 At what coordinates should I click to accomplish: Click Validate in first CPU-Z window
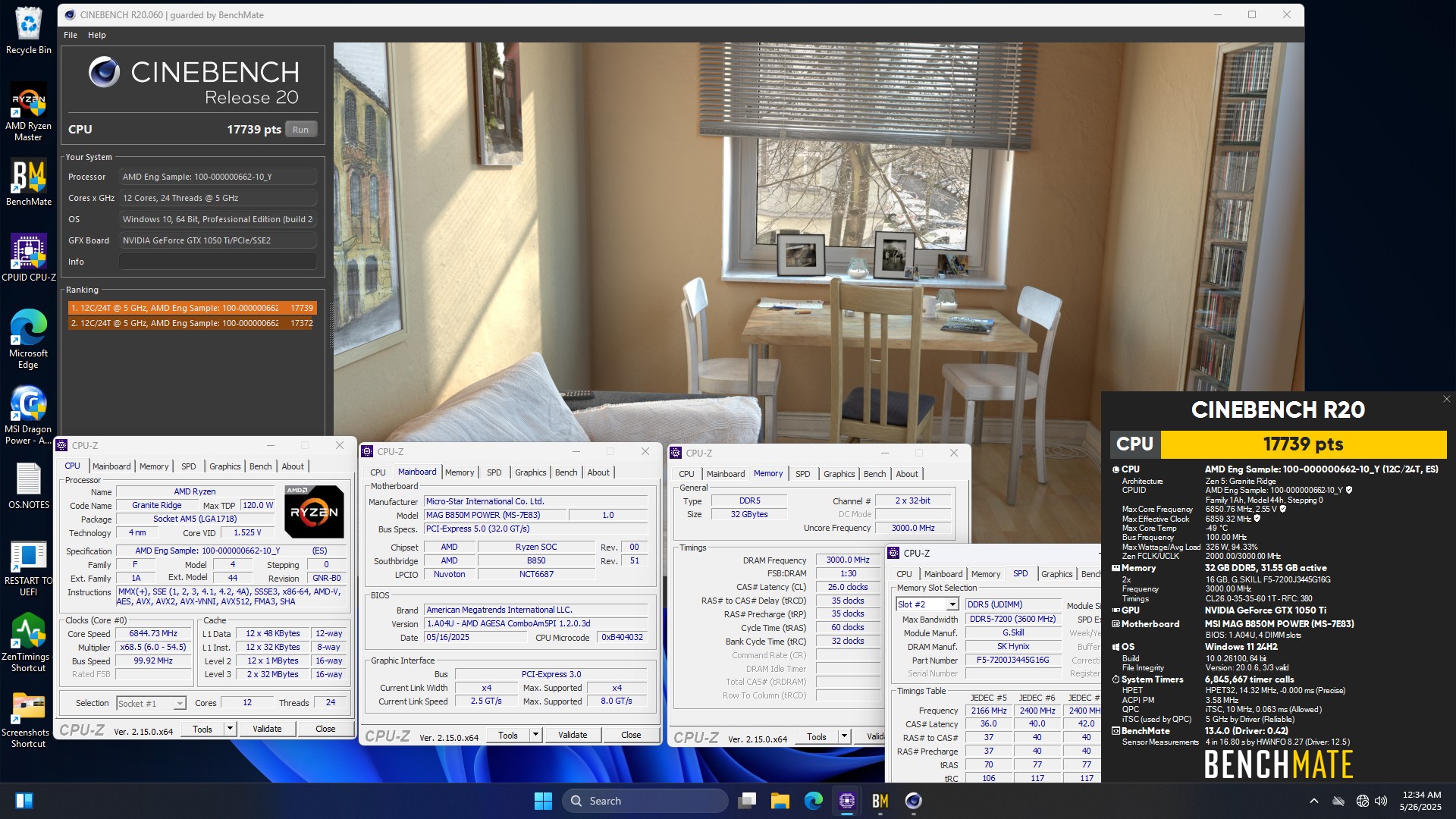(267, 729)
